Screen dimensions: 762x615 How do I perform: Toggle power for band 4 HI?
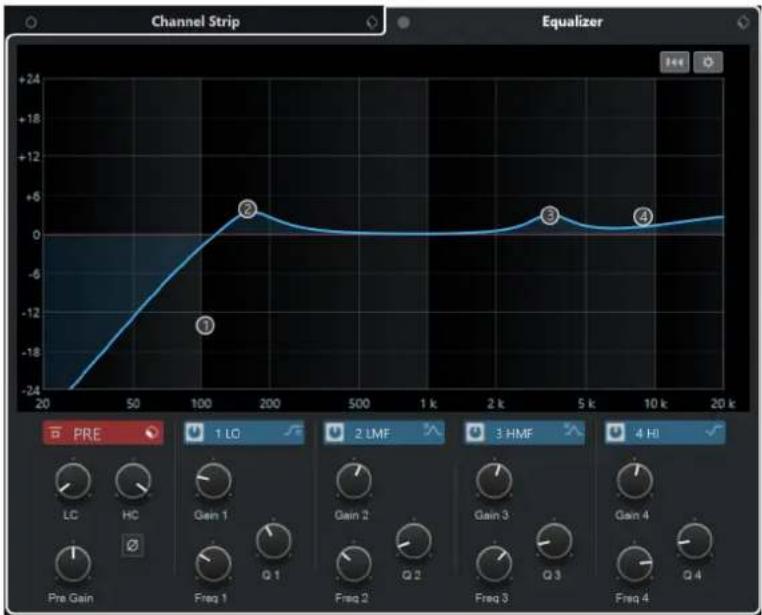615,432
